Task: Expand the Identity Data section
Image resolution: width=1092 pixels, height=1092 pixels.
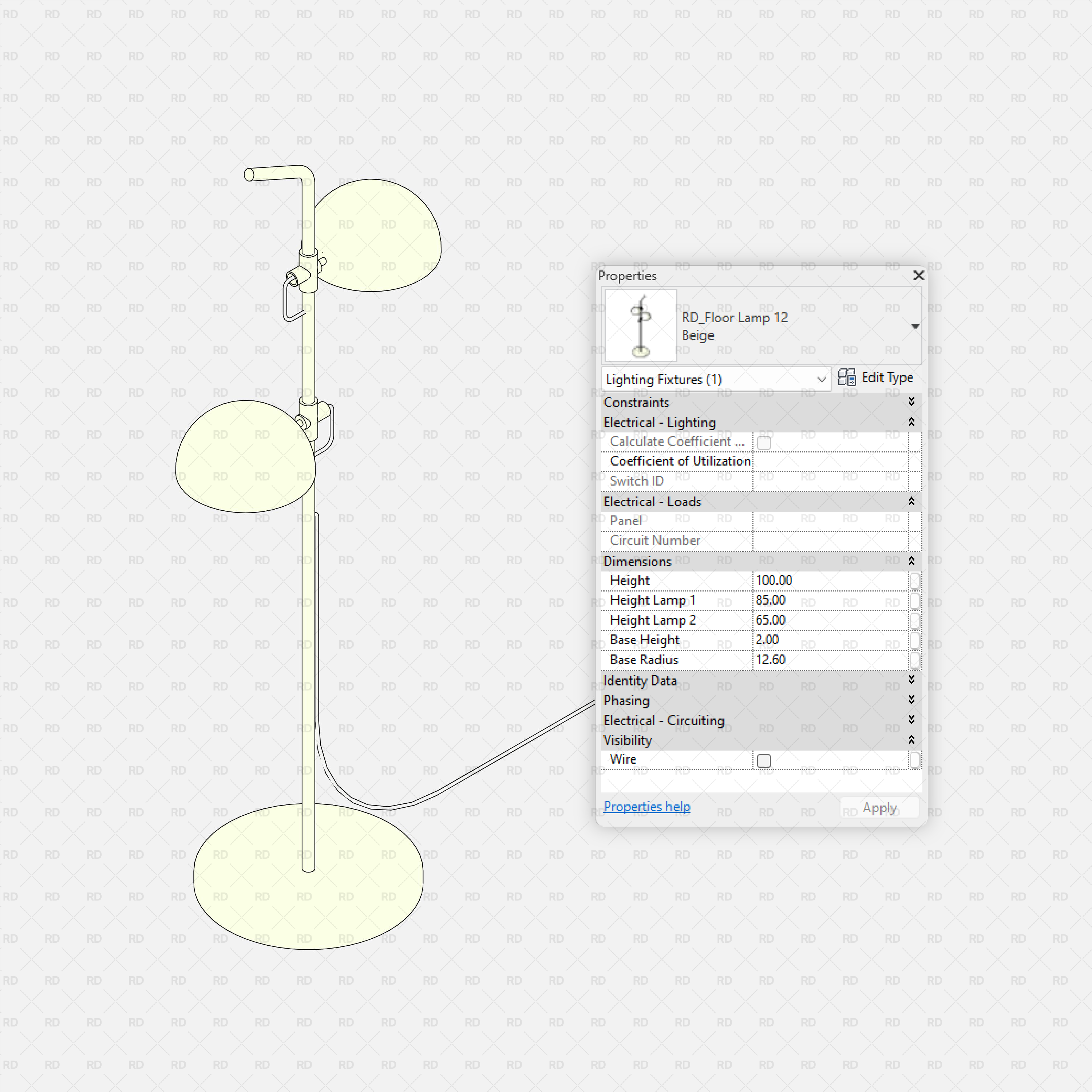Action: coord(911,681)
